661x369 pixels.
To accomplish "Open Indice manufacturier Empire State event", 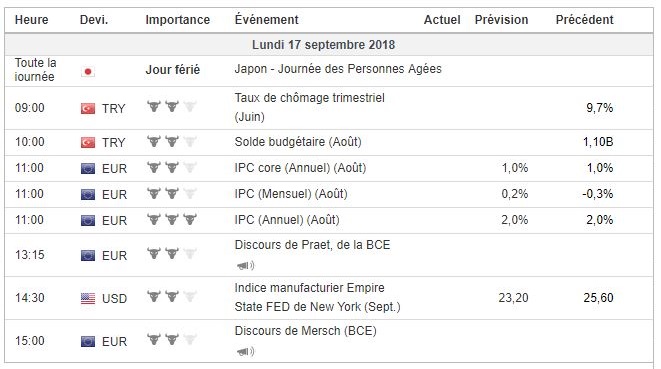I will pyautogui.click(x=317, y=297).
